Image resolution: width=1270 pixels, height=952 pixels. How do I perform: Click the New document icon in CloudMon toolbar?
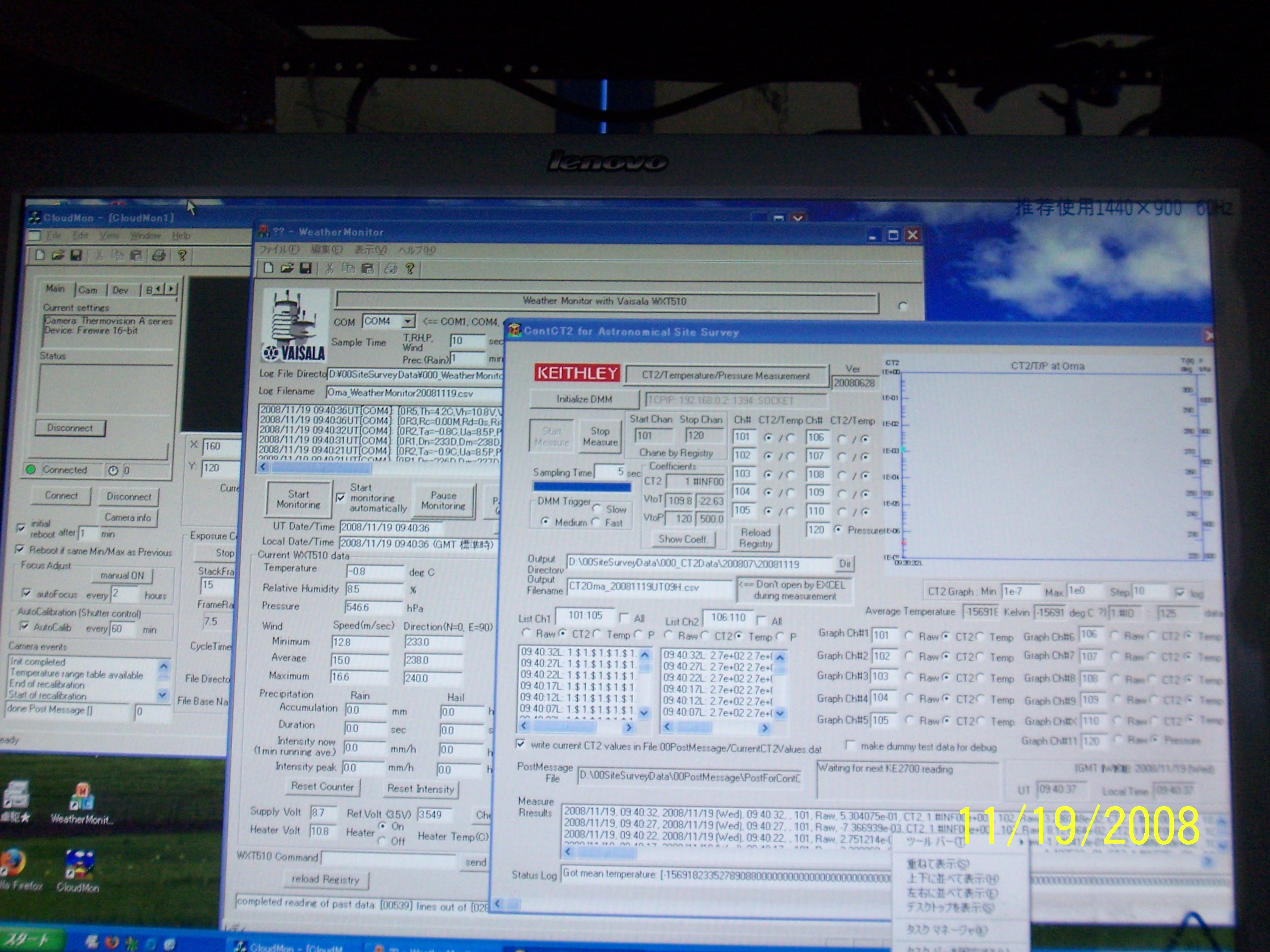coord(39,255)
